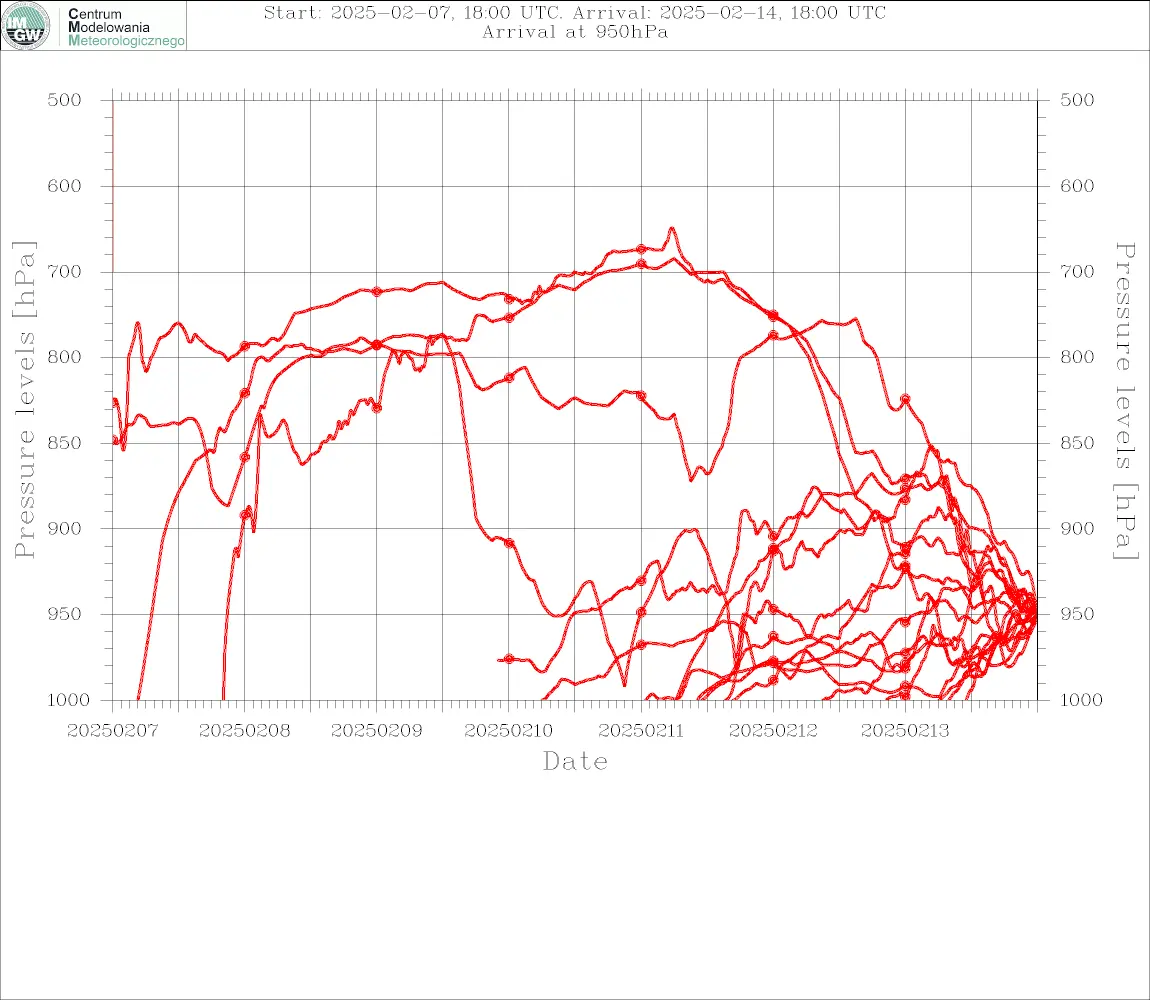Open the Centrum Modelowania Meteorologicznego banner link
Viewport: 1150px width, 1000px height.
pyautogui.click(x=94, y=26)
